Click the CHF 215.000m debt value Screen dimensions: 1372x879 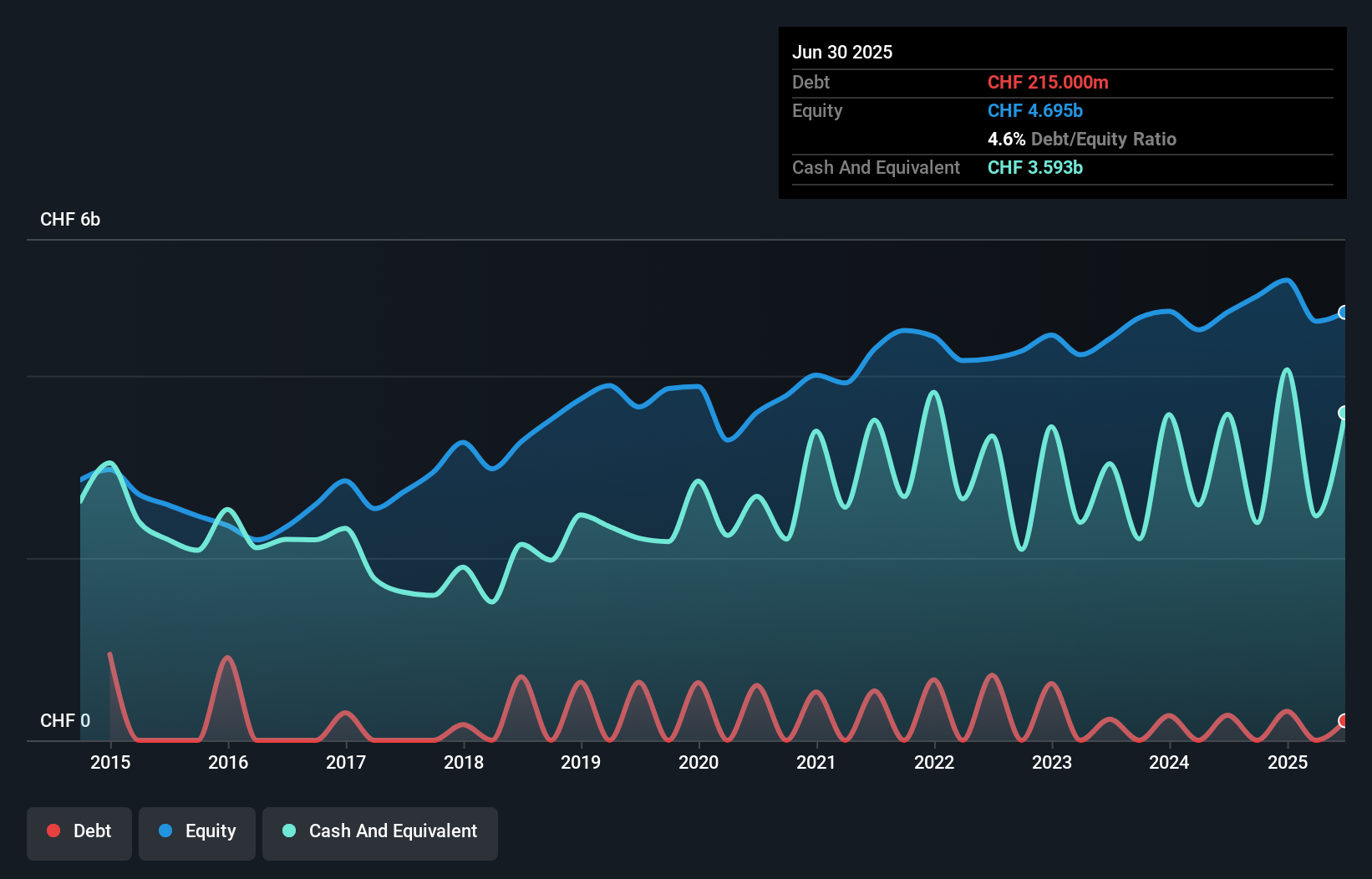tap(1048, 82)
